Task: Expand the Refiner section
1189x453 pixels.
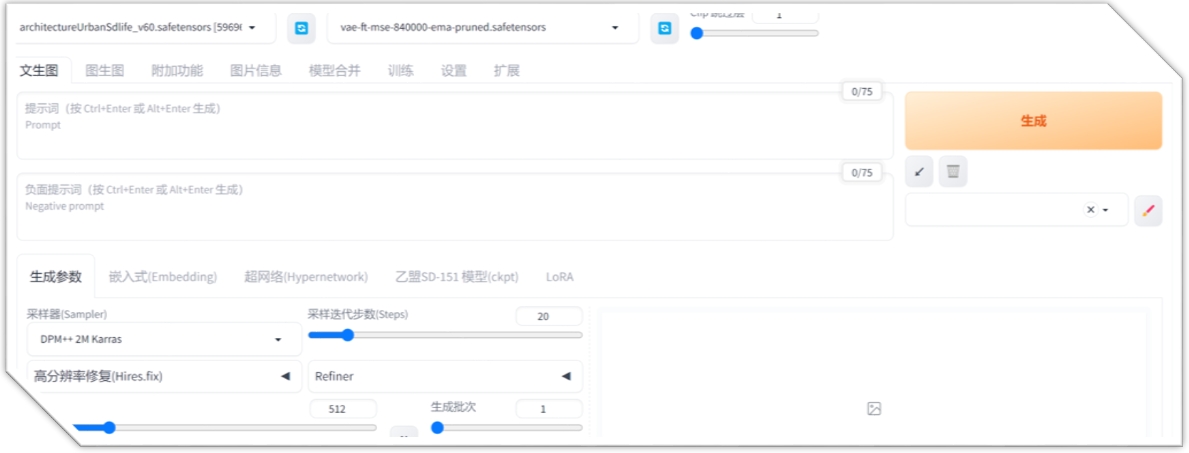Action: click(x=444, y=376)
